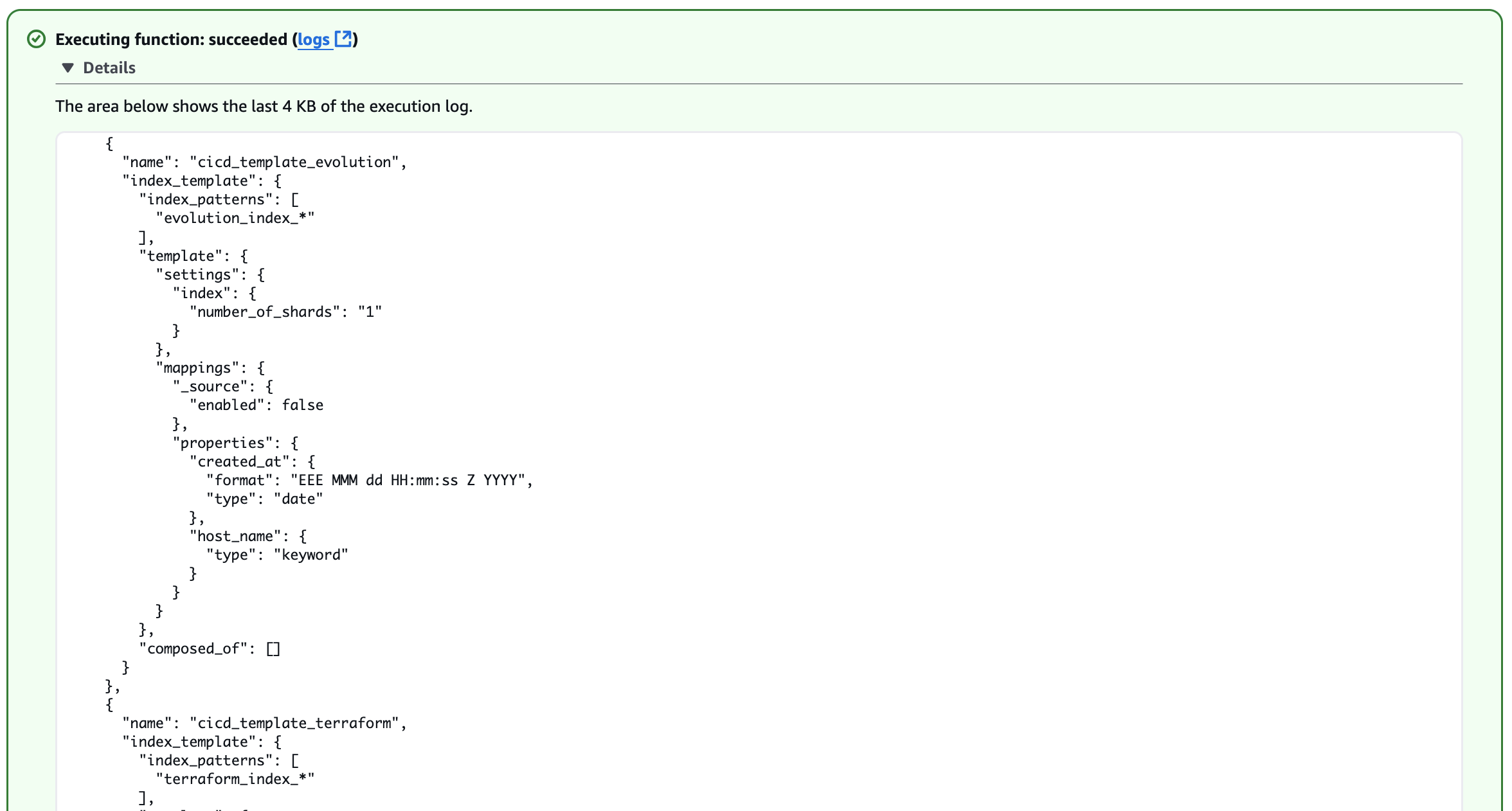Click the date format "EEE MMM dd" line
Image resolution: width=1512 pixels, height=811 pixels.
[369, 480]
